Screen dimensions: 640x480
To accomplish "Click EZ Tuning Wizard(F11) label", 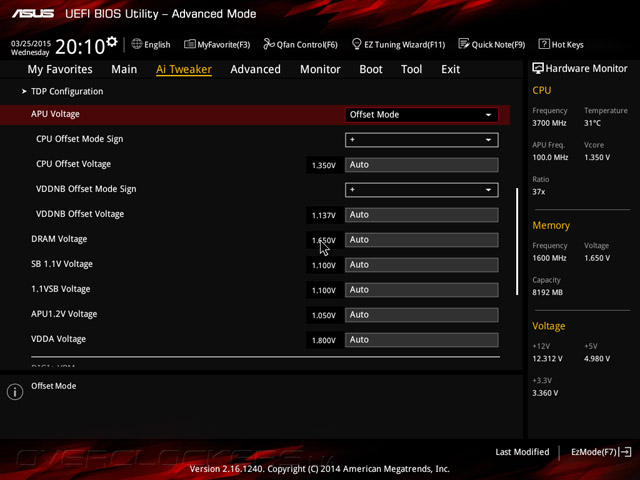I will point(404,44).
